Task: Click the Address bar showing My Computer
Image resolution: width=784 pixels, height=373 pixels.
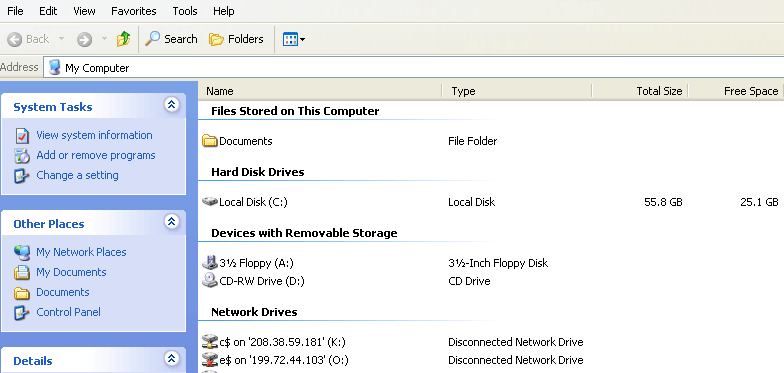Action: [x=413, y=68]
